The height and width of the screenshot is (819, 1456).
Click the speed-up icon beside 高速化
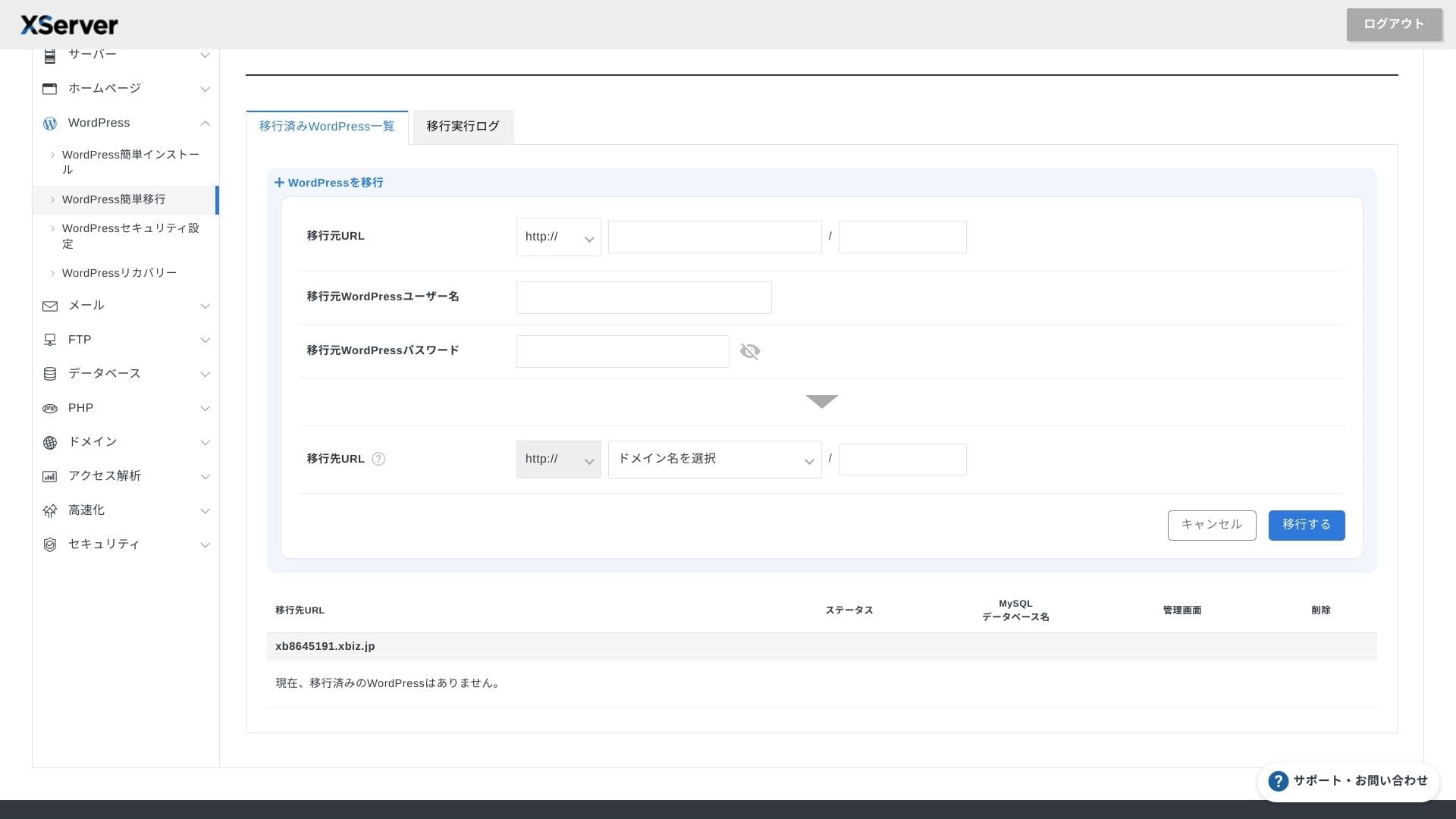tap(50, 510)
